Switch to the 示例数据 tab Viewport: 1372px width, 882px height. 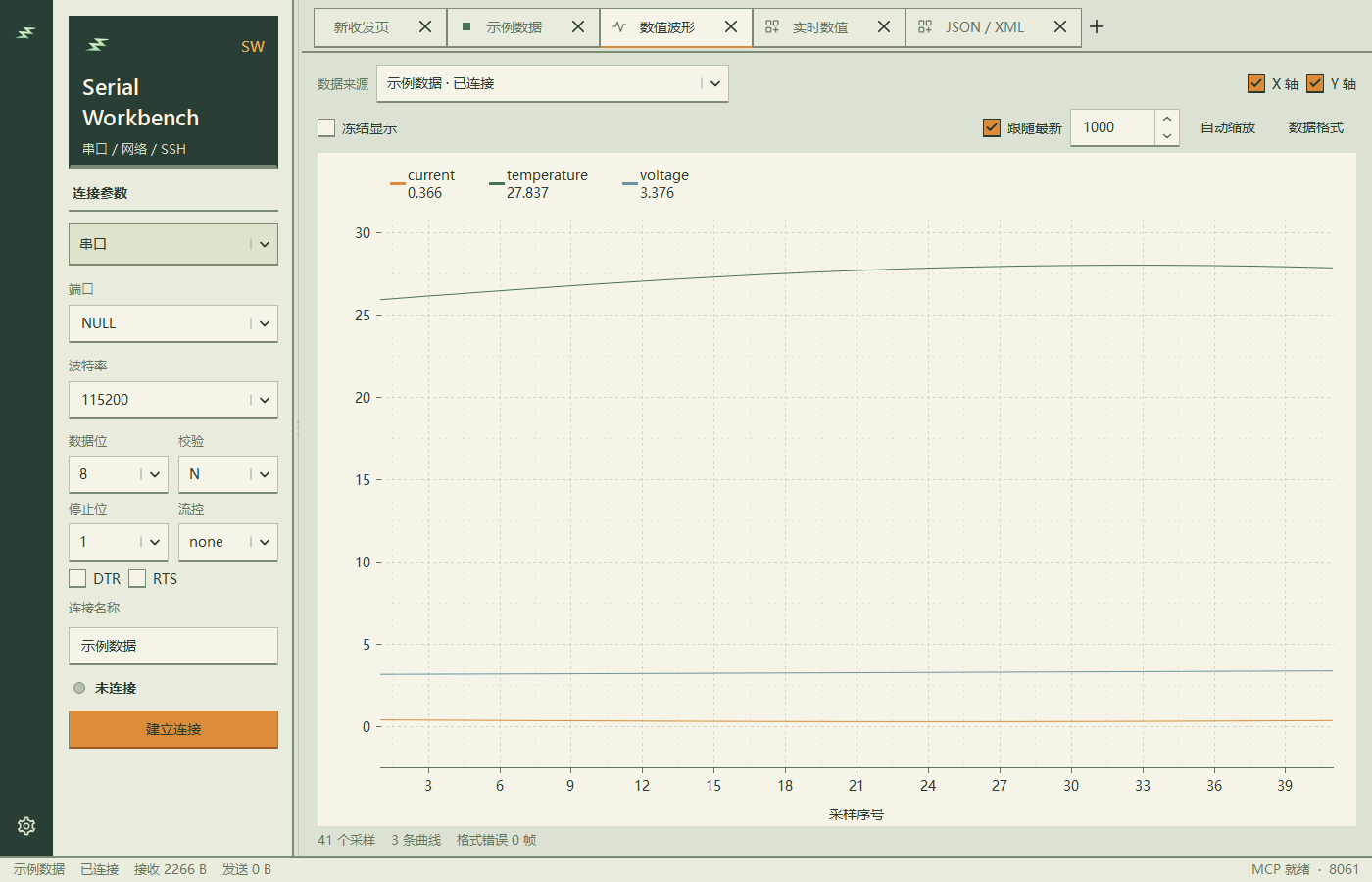point(523,26)
